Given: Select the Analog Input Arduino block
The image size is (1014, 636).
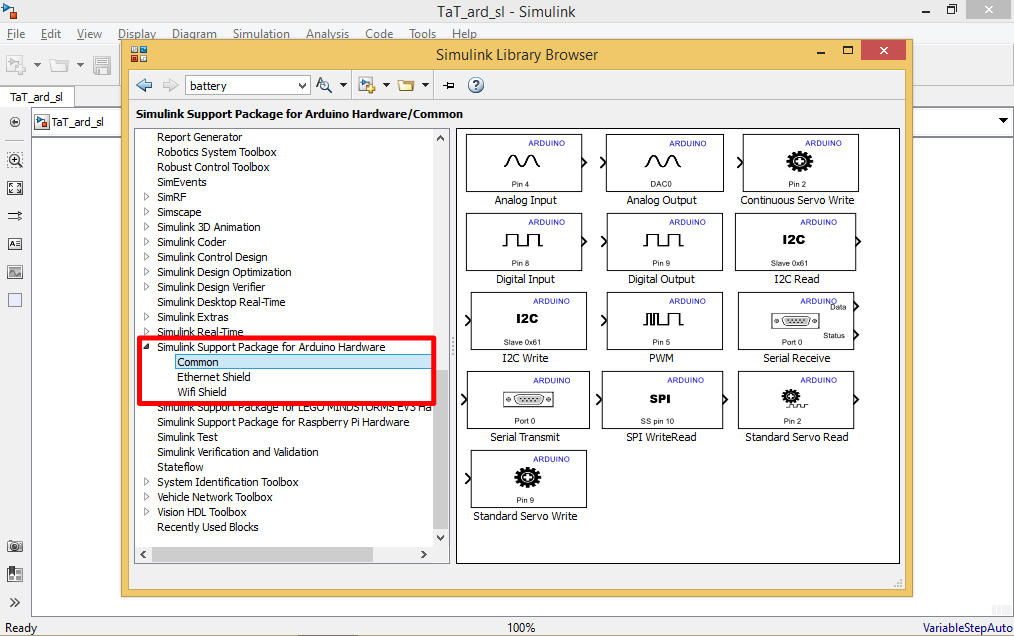Looking at the screenshot, I should [x=524, y=162].
